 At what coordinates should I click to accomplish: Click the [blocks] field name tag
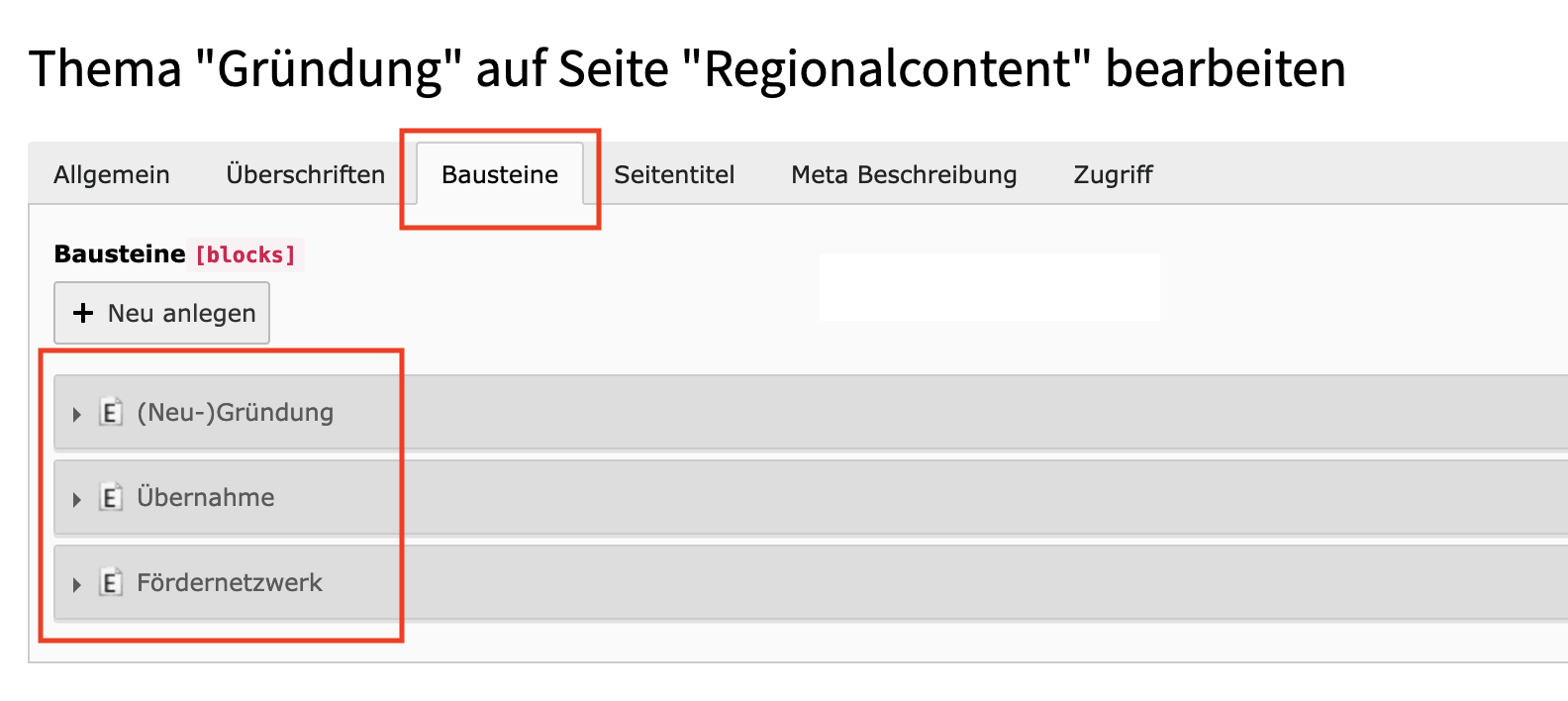[245, 254]
